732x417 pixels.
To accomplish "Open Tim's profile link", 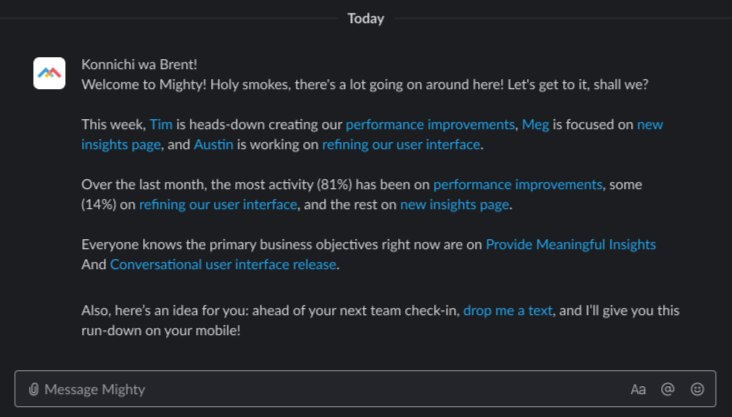I will [161, 125].
